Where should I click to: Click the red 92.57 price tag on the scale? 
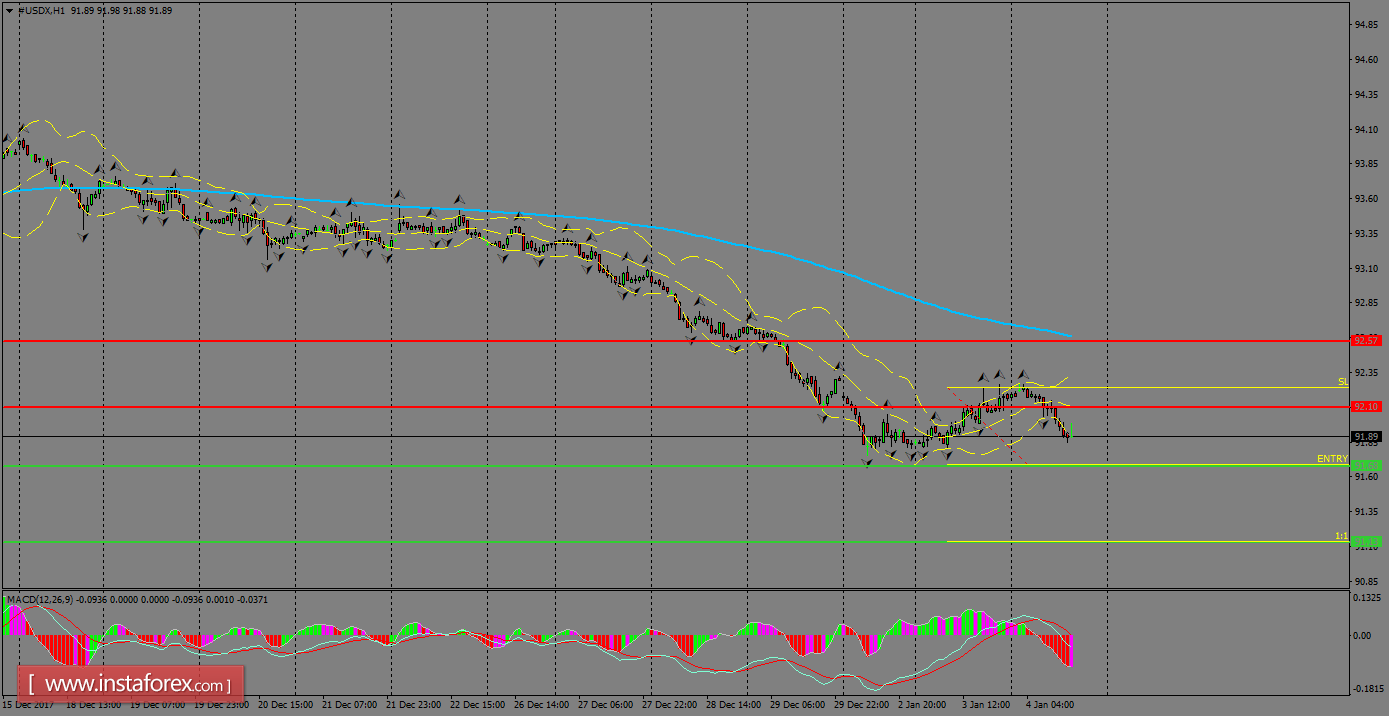[x=1366, y=340]
